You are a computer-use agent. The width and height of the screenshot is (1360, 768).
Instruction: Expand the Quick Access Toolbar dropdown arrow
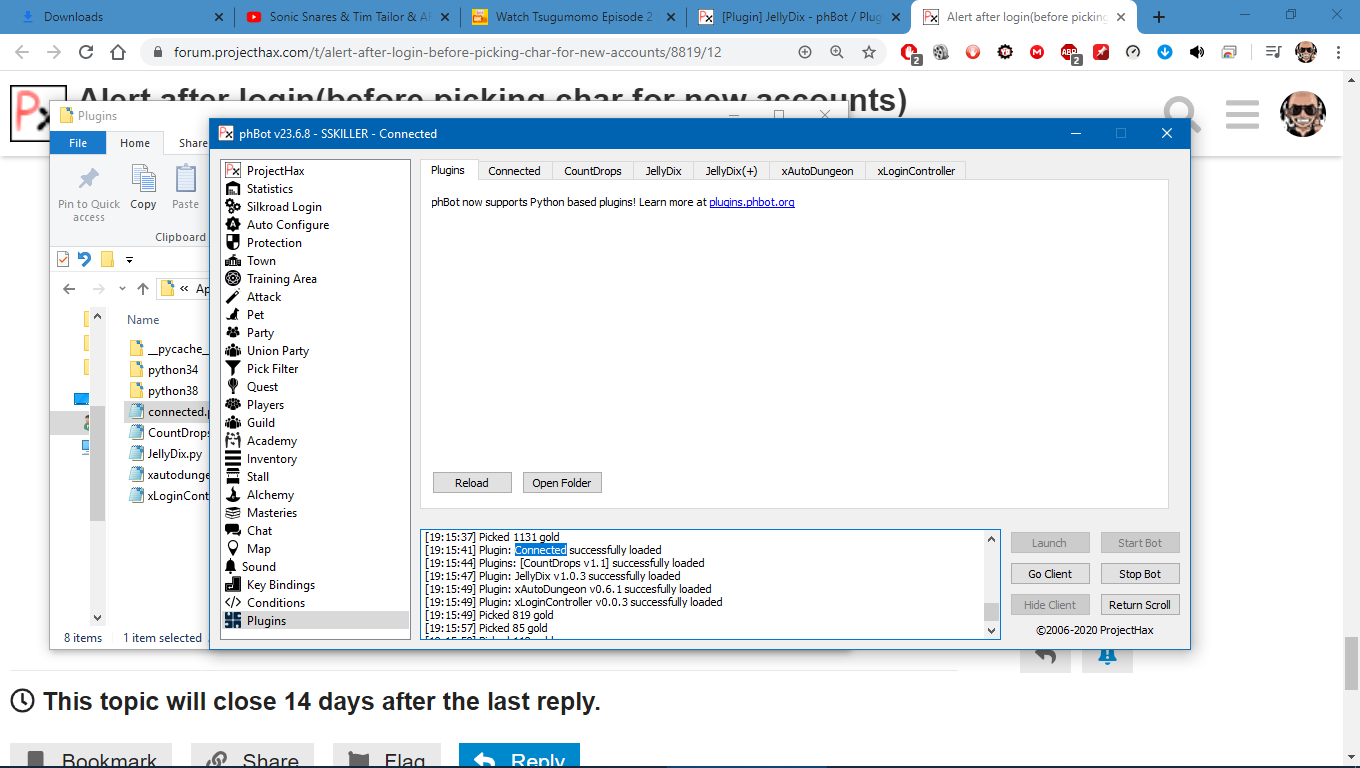pyautogui.click(x=129, y=260)
